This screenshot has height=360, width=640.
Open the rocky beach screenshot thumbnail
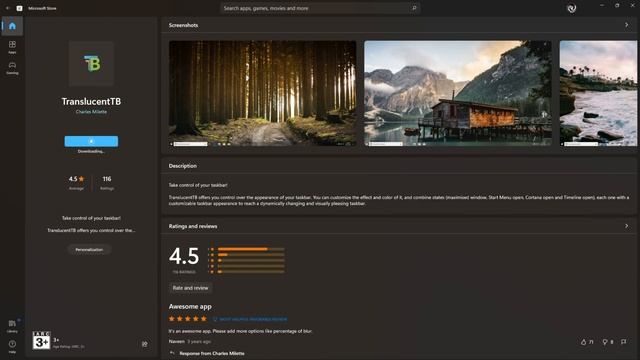point(598,93)
